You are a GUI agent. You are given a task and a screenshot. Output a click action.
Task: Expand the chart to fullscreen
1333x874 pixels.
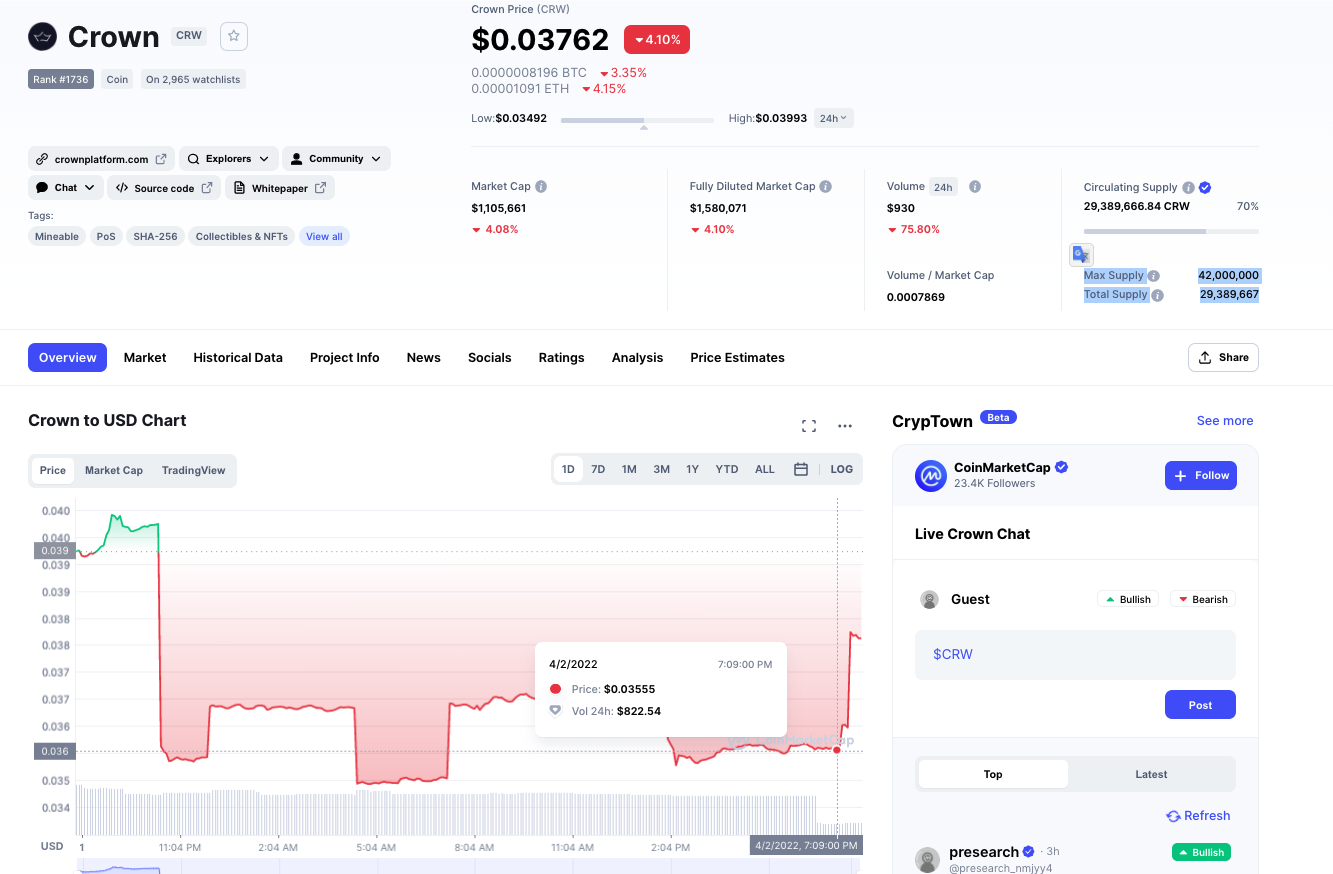[x=809, y=426]
